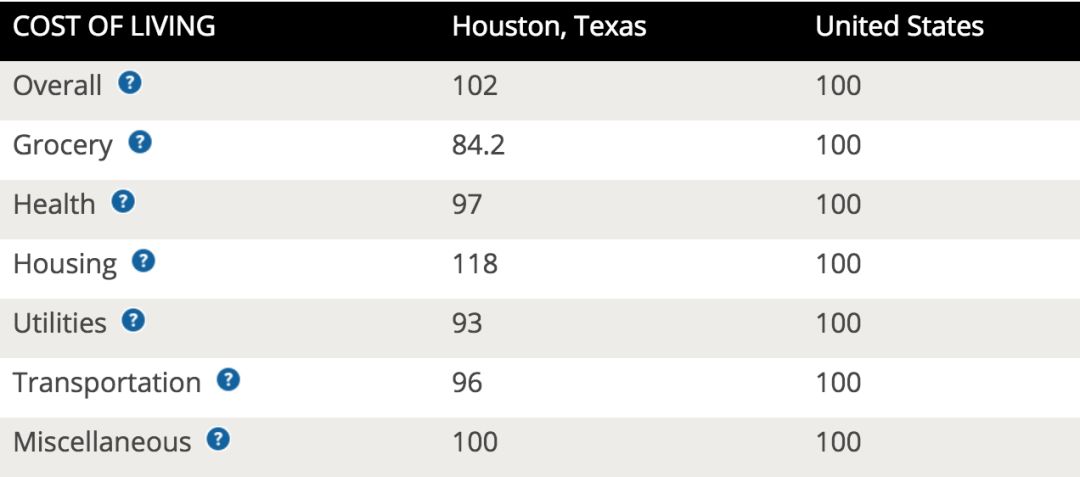The width and height of the screenshot is (1080, 477).
Task: Open the Grocery question mark tooltip icon
Action: (x=140, y=142)
